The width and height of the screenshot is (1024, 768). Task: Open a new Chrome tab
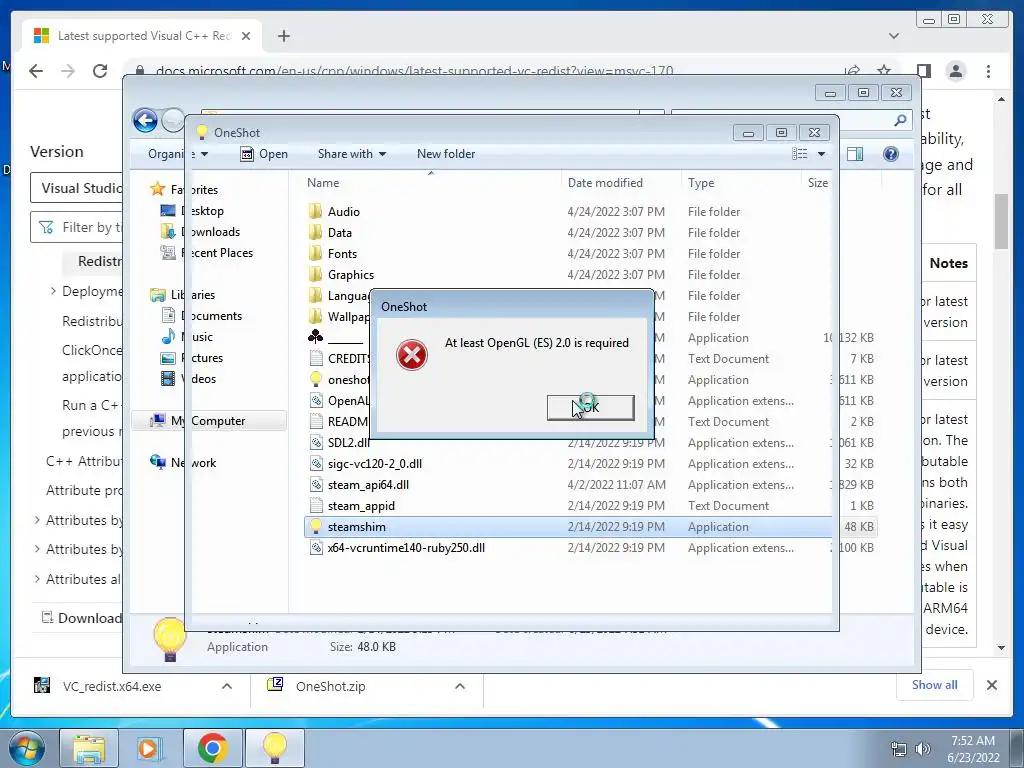[283, 36]
